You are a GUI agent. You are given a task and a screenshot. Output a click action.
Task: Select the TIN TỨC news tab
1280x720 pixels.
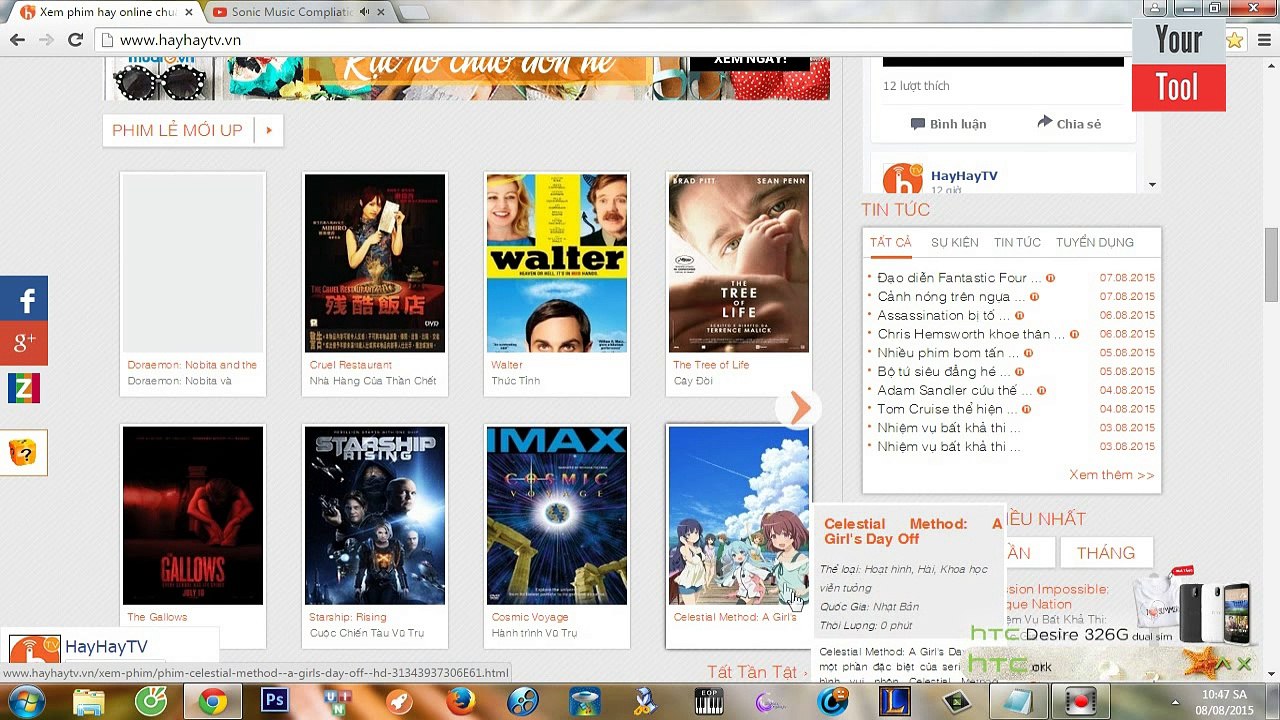(1017, 243)
